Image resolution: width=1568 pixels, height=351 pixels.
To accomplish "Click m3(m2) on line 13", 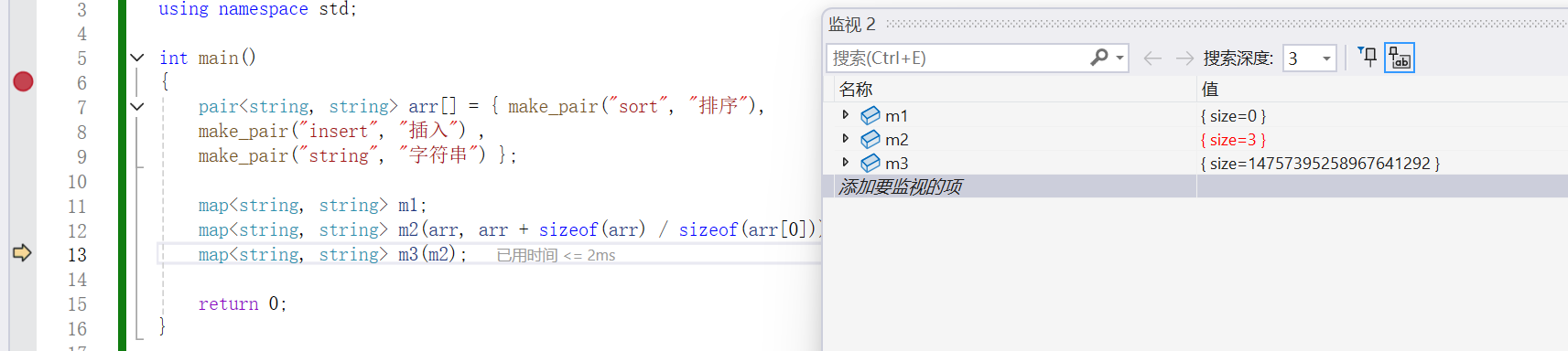I will [x=427, y=254].
